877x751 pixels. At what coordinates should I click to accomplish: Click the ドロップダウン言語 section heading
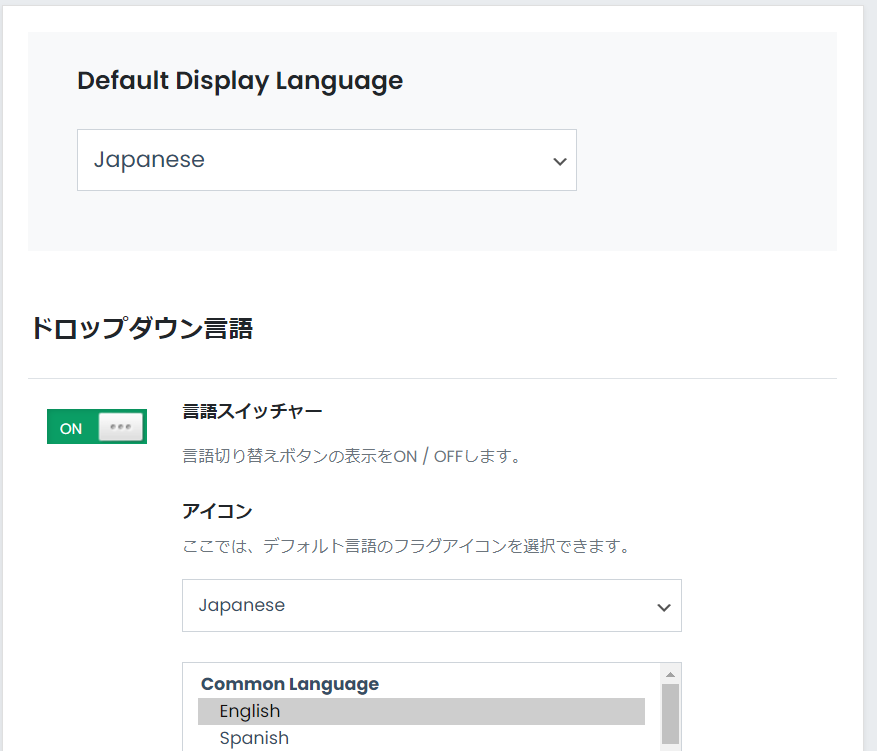click(x=142, y=328)
